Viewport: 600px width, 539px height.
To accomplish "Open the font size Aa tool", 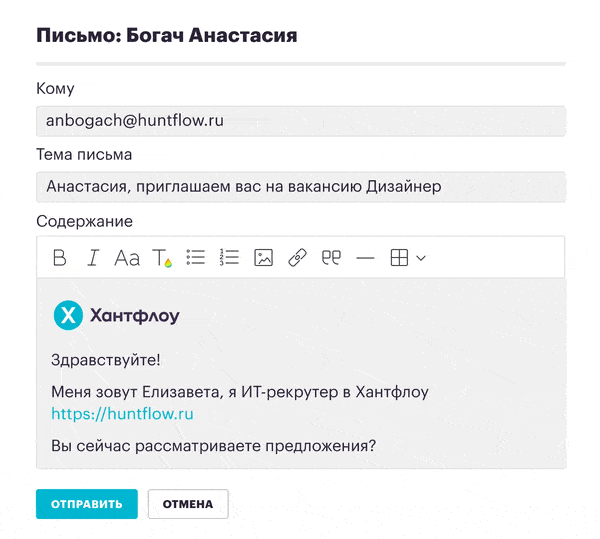I will pyautogui.click(x=127, y=258).
